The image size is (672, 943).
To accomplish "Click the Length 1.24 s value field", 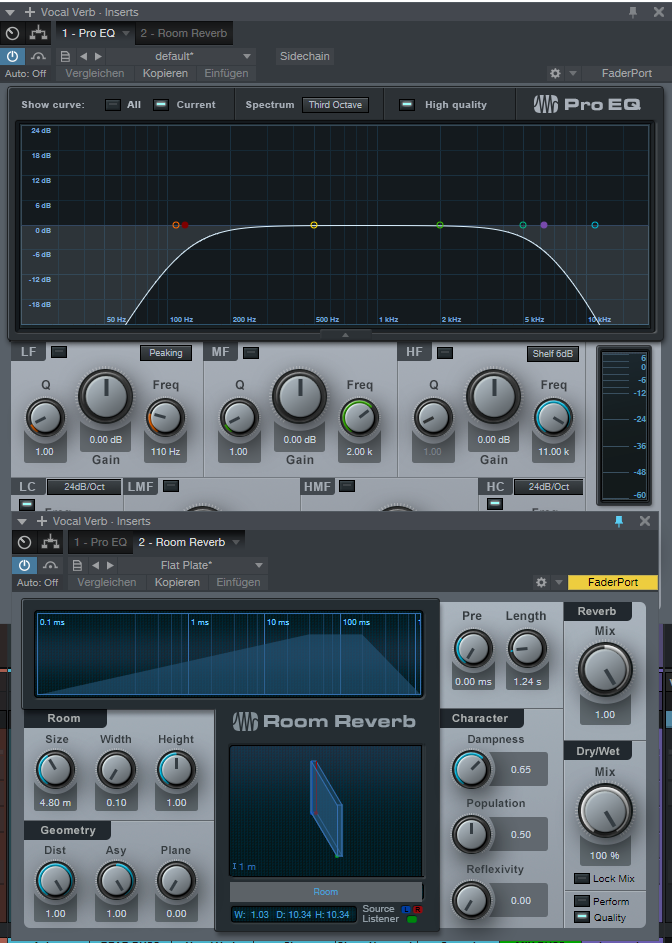I will coord(527,681).
